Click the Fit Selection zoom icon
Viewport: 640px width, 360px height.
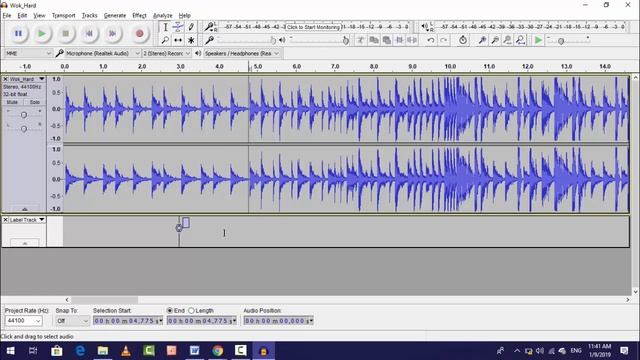[x=507, y=40]
